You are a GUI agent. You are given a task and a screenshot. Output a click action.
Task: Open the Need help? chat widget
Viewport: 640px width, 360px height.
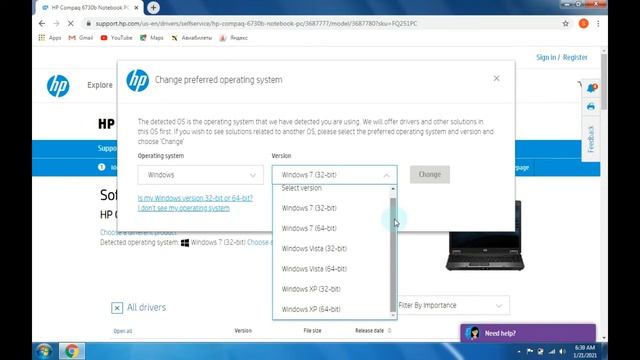click(x=528, y=333)
